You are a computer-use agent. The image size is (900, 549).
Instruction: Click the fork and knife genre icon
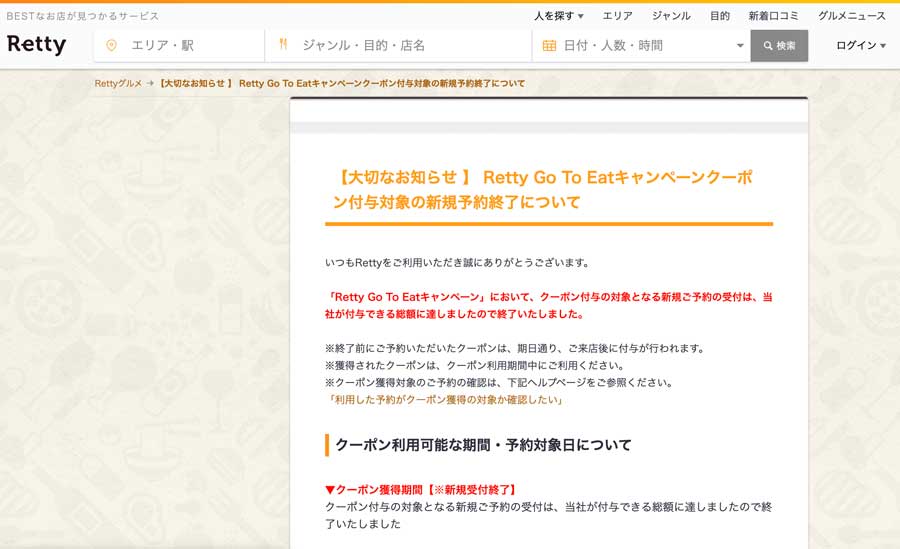click(283, 44)
